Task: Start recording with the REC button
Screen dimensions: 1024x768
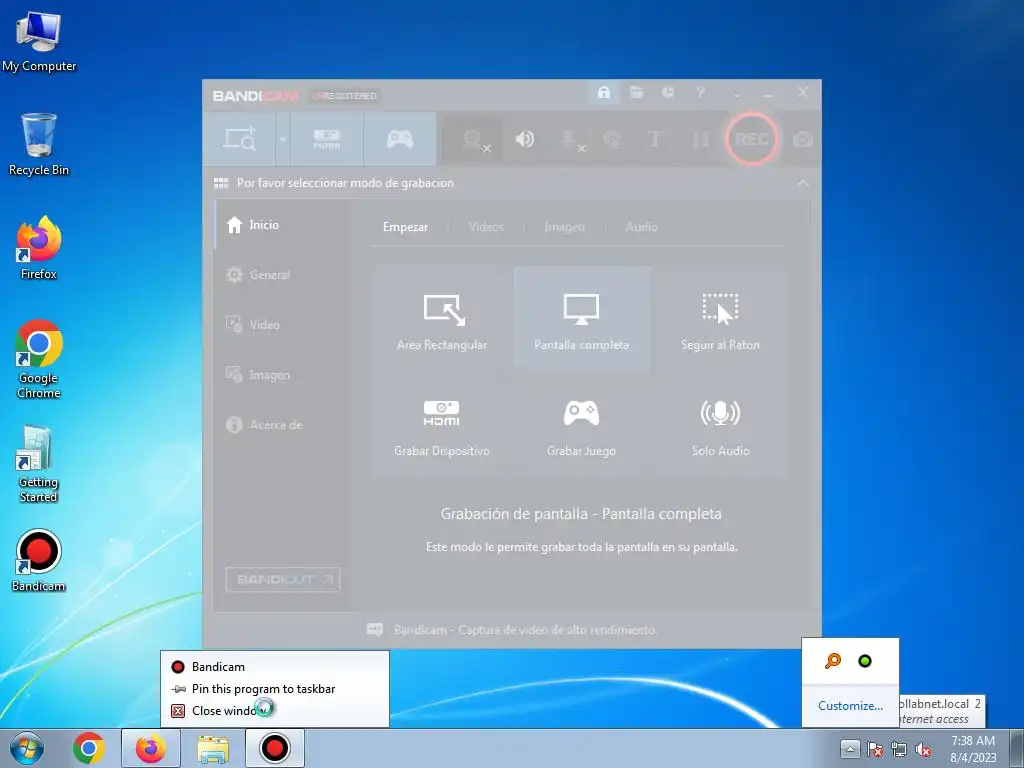Action: (751, 139)
